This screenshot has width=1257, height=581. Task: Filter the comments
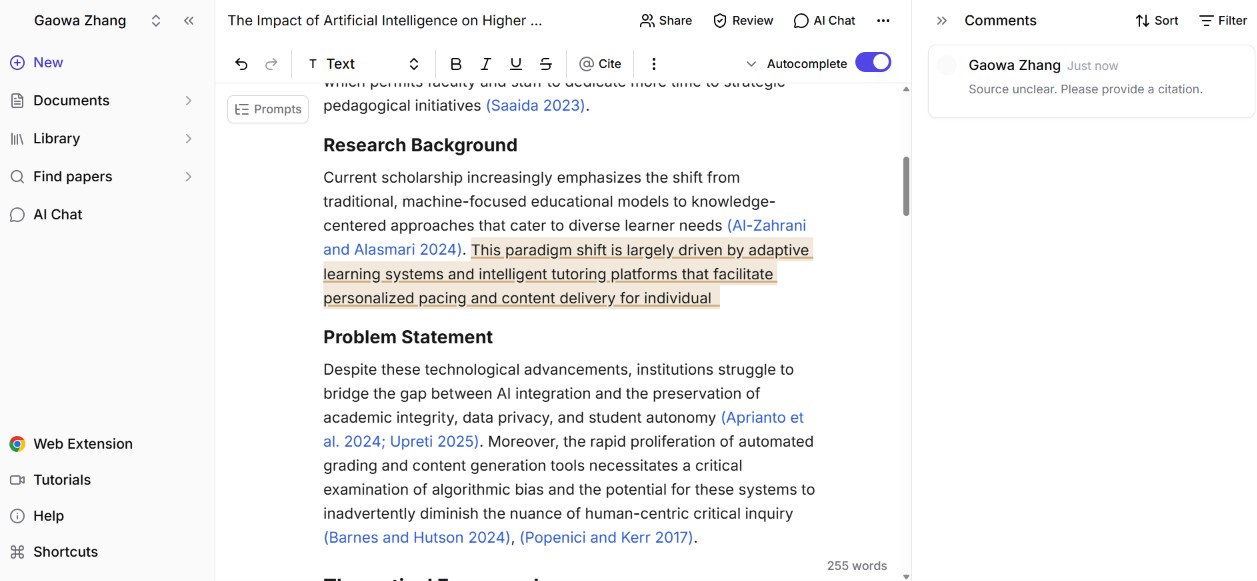point(1223,20)
